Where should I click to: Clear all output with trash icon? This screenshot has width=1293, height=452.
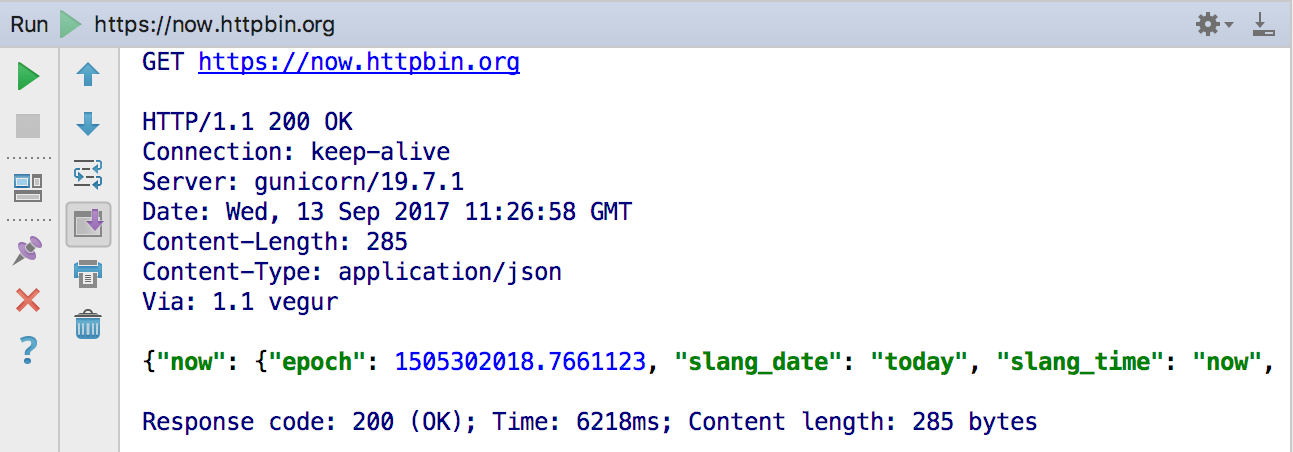[x=88, y=324]
